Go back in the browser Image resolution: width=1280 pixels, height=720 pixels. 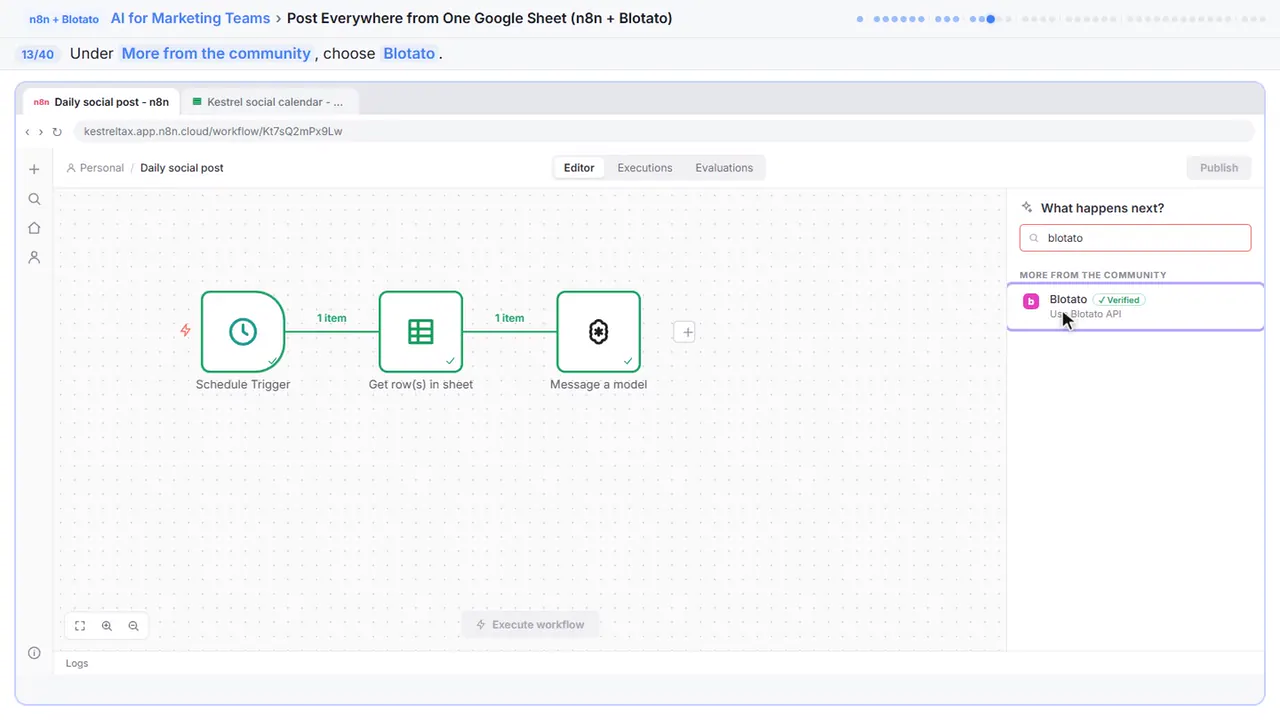click(28, 132)
